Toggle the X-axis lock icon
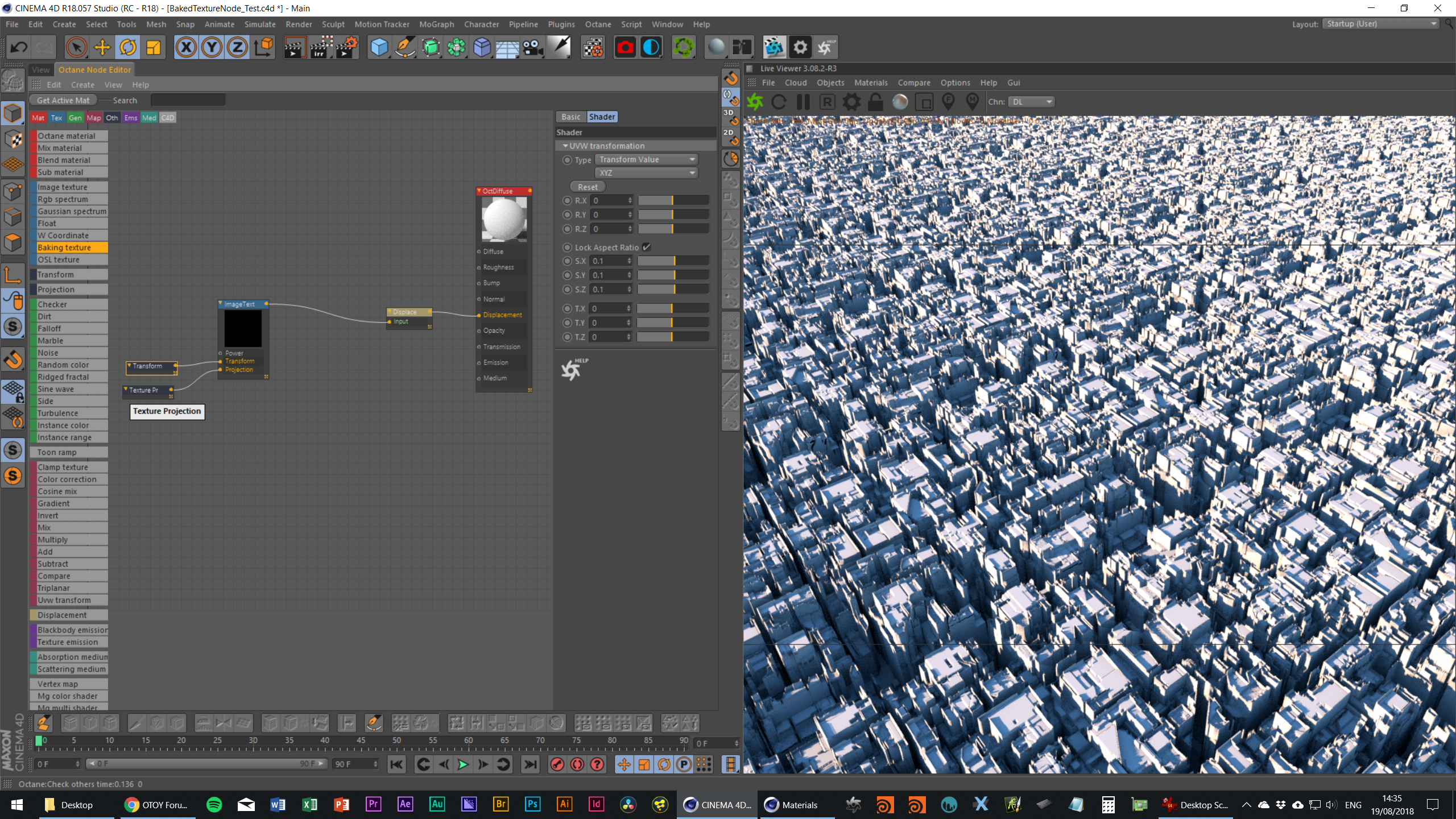This screenshot has height=819, width=1456. click(x=186, y=48)
